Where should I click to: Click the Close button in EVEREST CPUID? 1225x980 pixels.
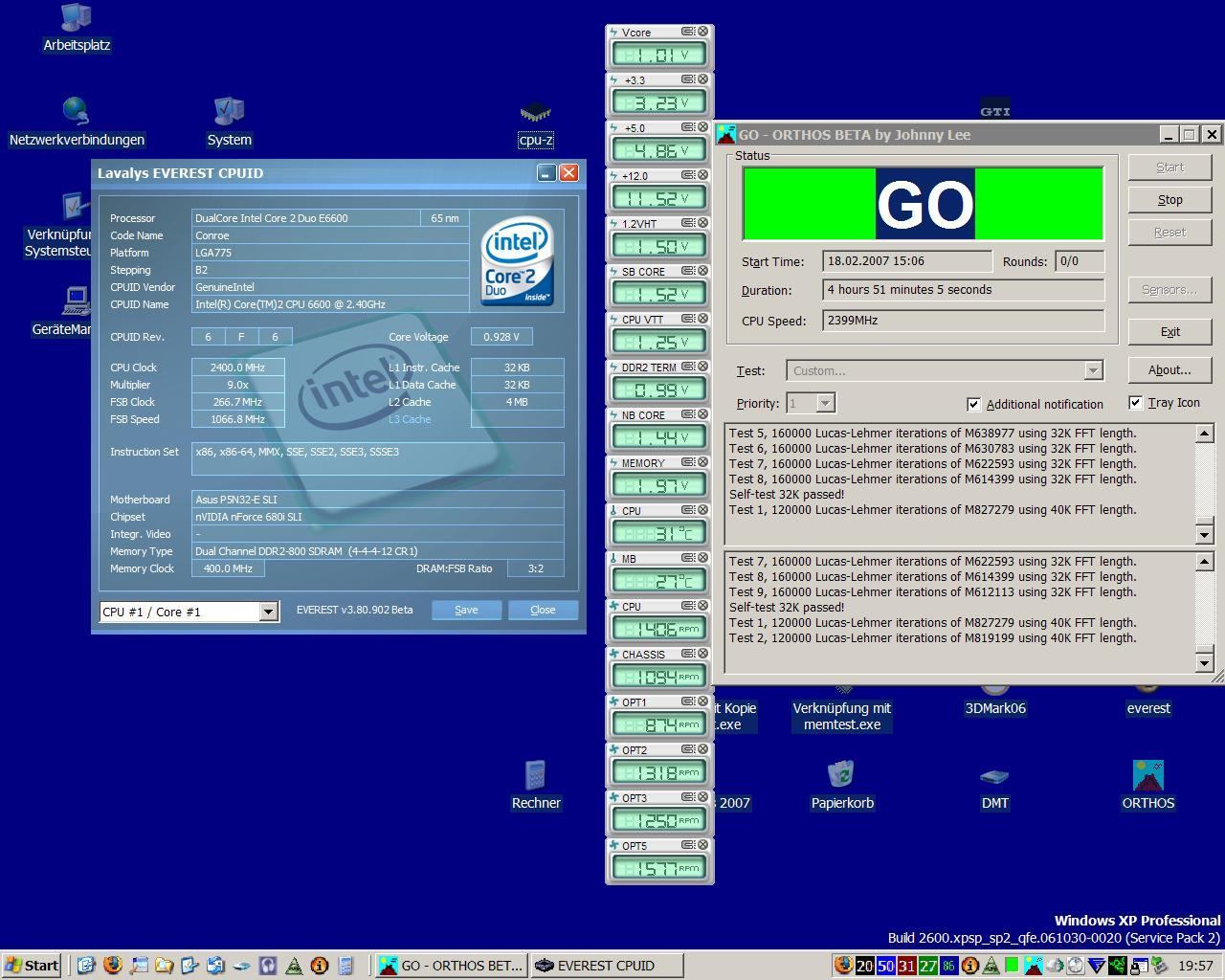tap(543, 610)
